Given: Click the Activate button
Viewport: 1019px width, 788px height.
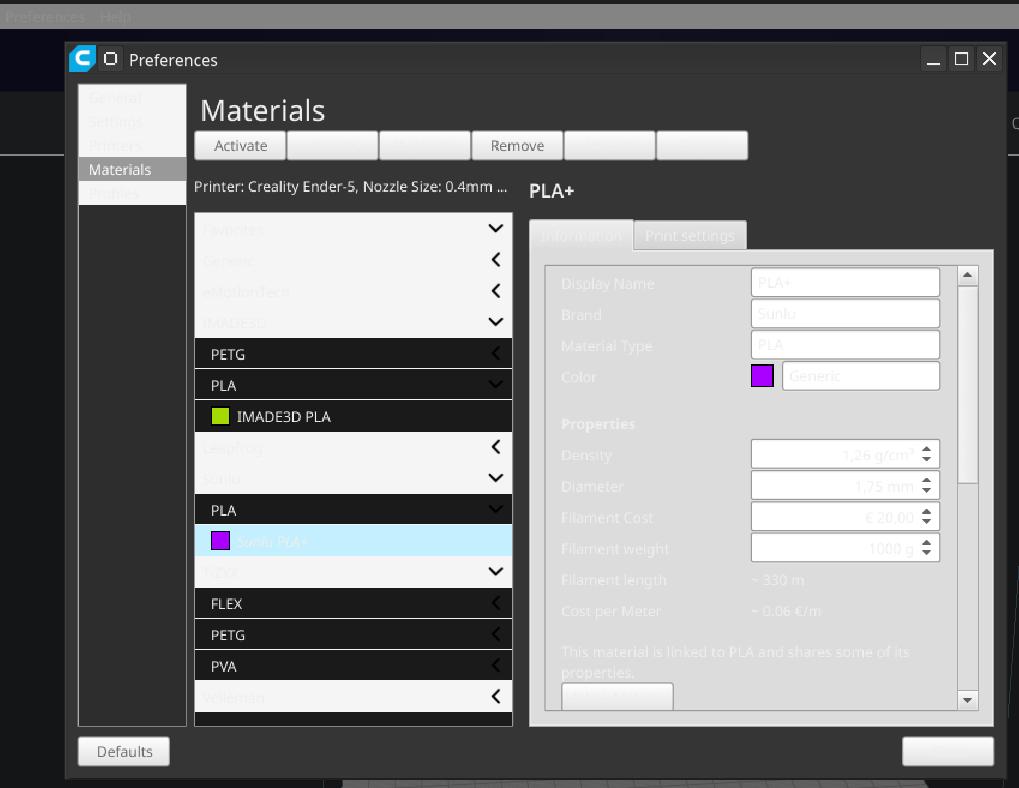Looking at the screenshot, I should pyautogui.click(x=240, y=146).
